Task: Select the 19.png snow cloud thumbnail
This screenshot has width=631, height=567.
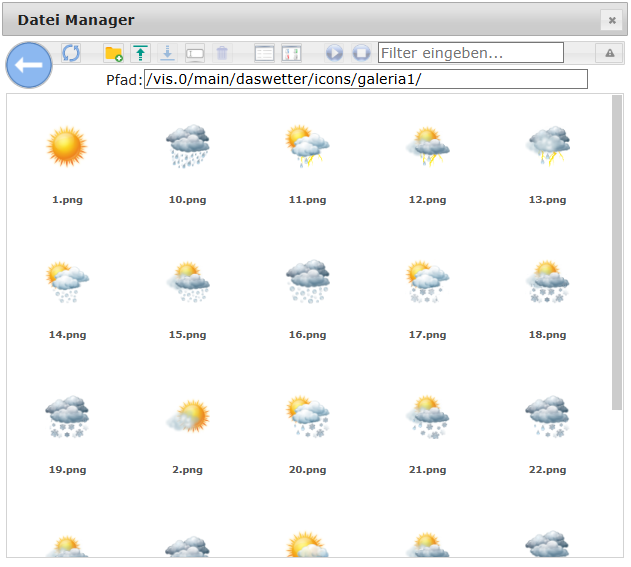Action: point(67,416)
